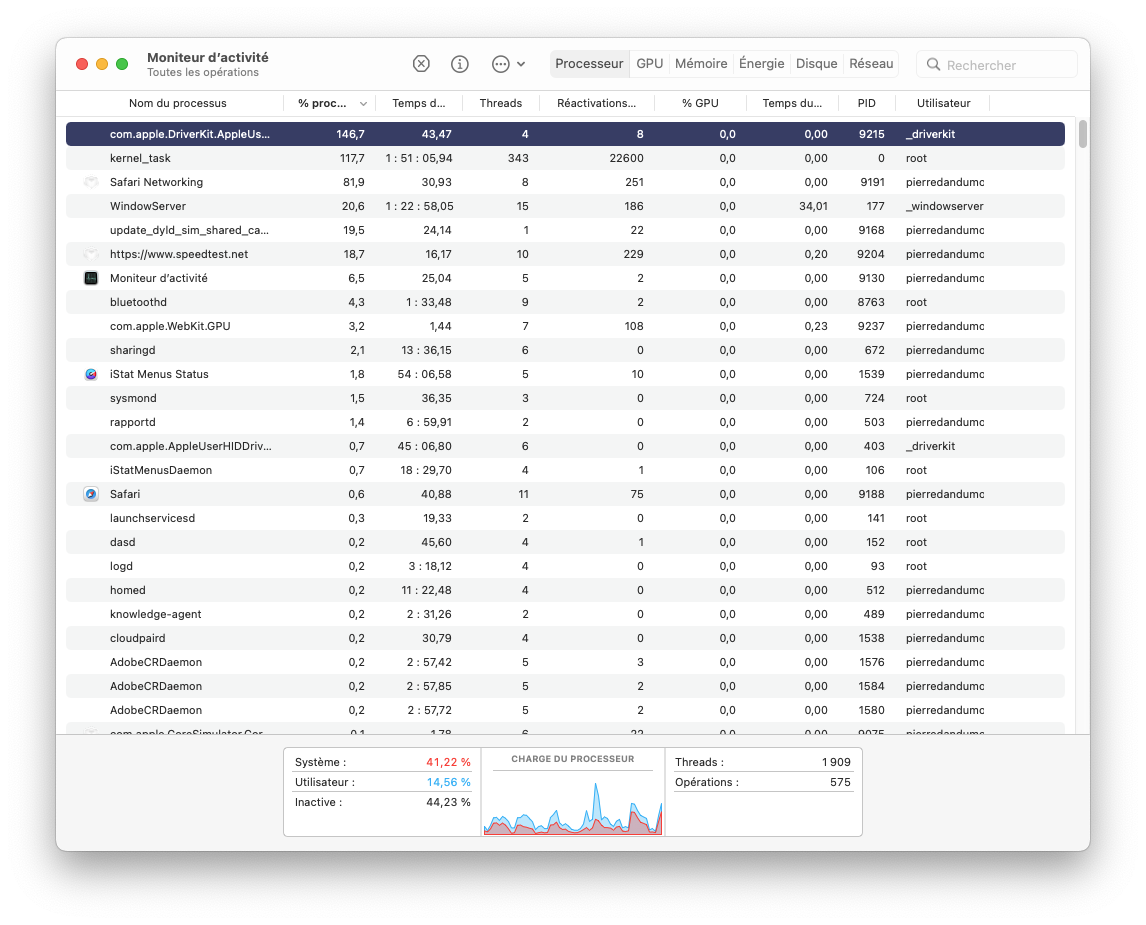
Task: Select the Safari process row
Action: [x=565, y=495]
